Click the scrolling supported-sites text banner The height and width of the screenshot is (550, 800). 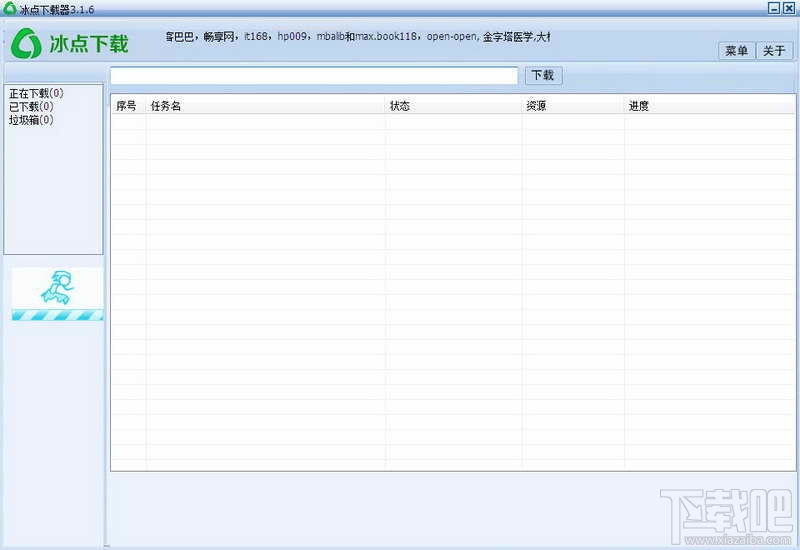pyautogui.click(x=358, y=37)
